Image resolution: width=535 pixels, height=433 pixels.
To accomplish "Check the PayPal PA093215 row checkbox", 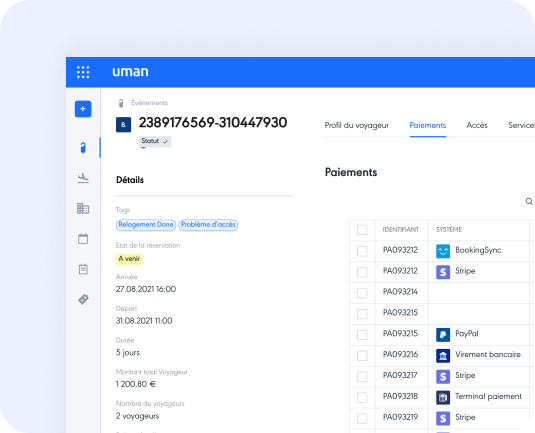I will tap(362, 335).
